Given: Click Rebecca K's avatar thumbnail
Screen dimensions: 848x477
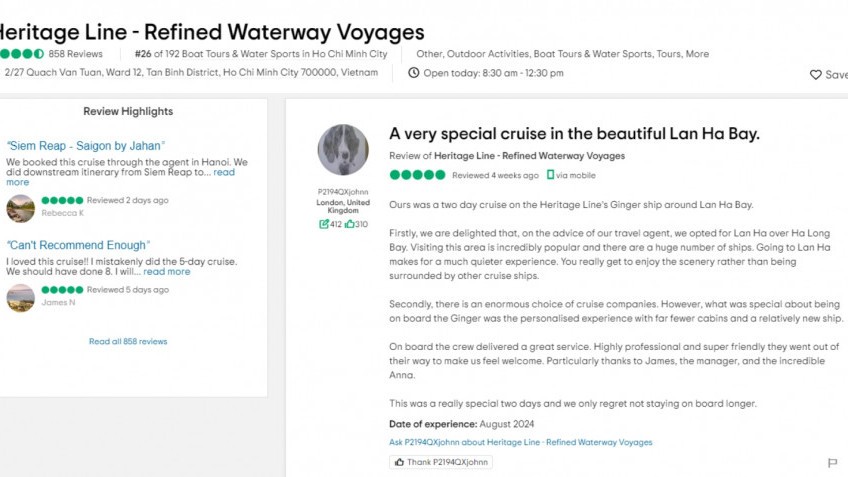Looking at the screenshot, I should (x=20, y=207).
